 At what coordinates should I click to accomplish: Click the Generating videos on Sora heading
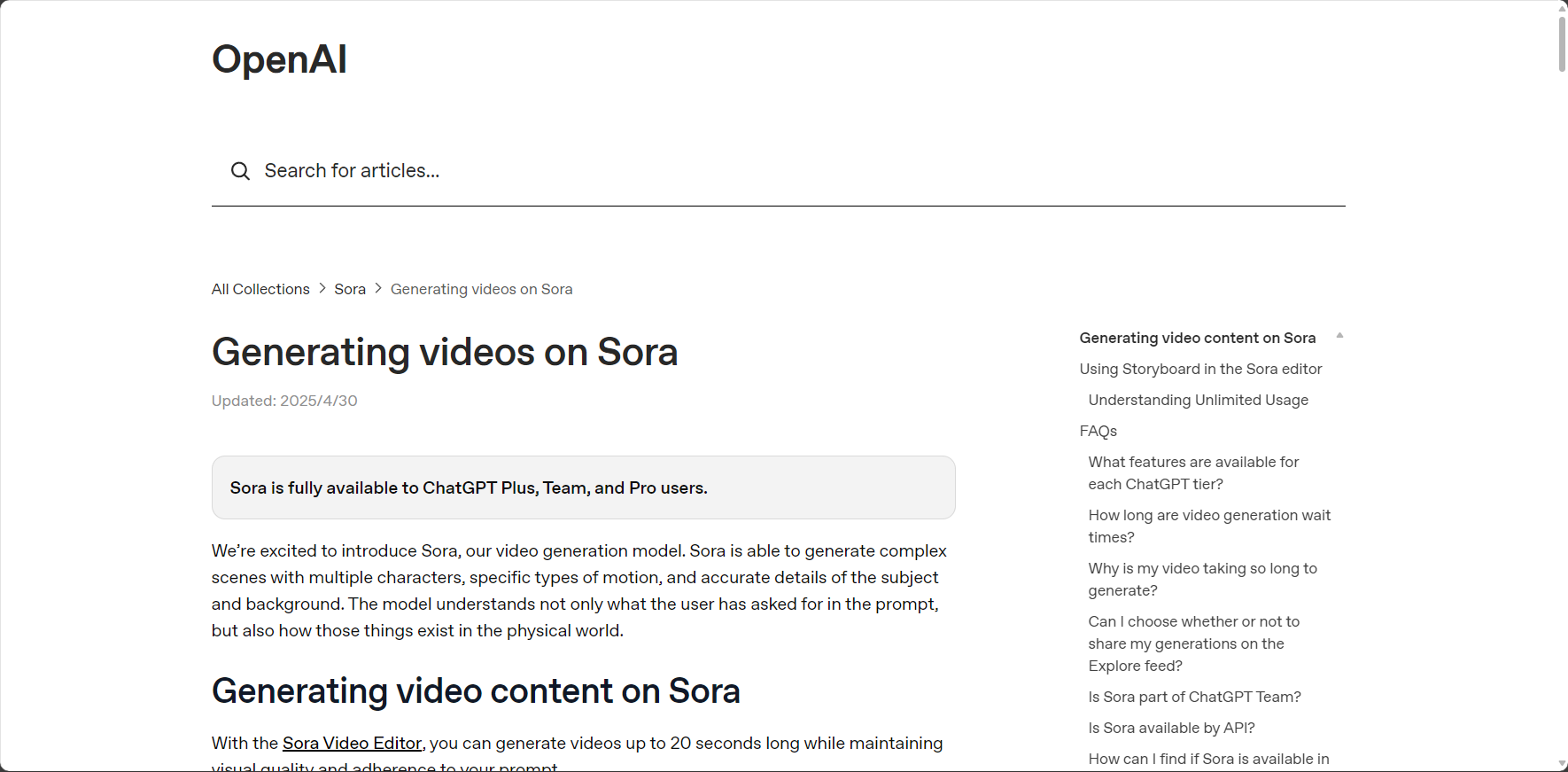click(x=445, y=352)
